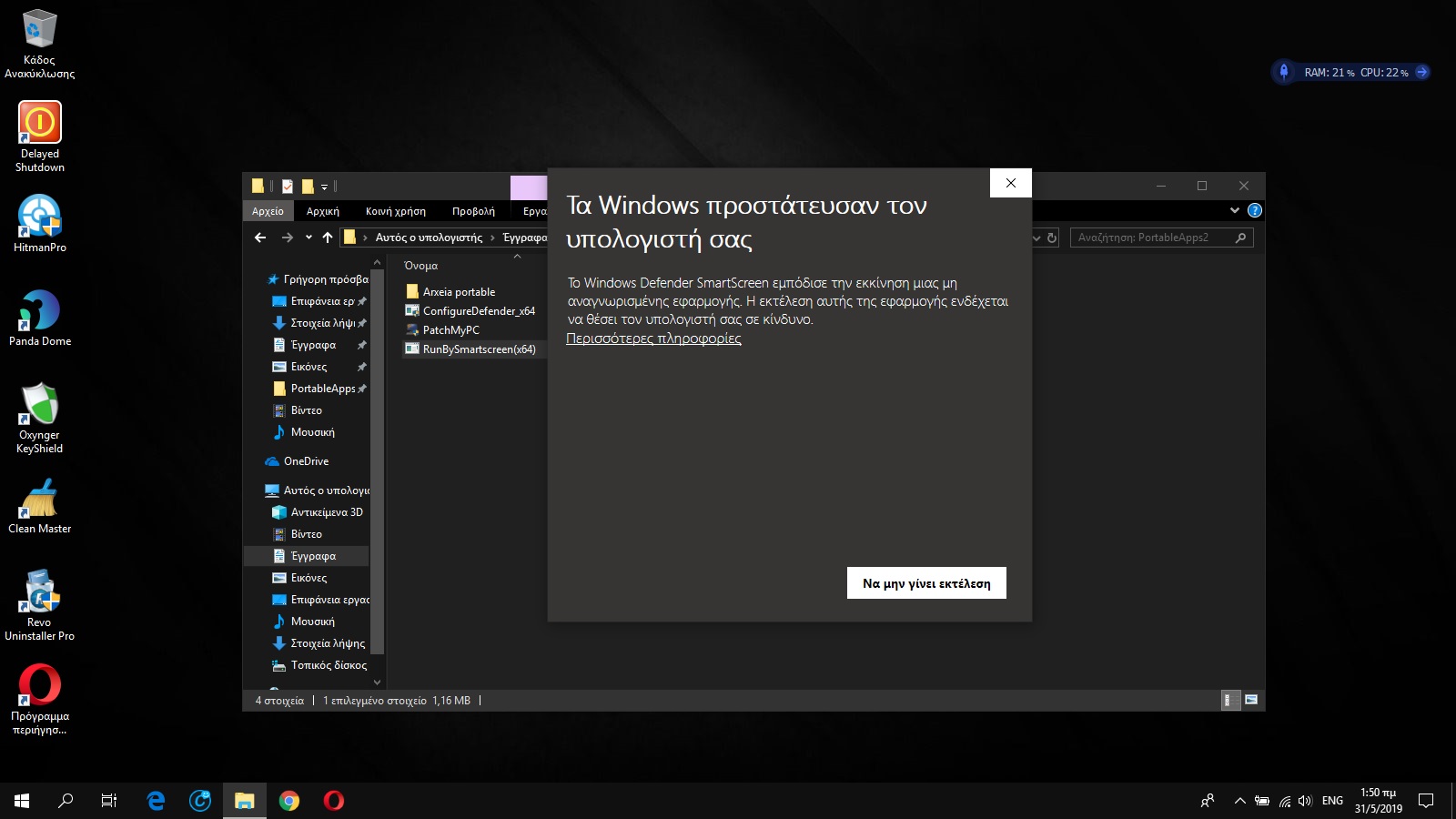Click the RAM/CPU widget arrow button
This screenshot has height=819, width=1456.
point(1422,72)
